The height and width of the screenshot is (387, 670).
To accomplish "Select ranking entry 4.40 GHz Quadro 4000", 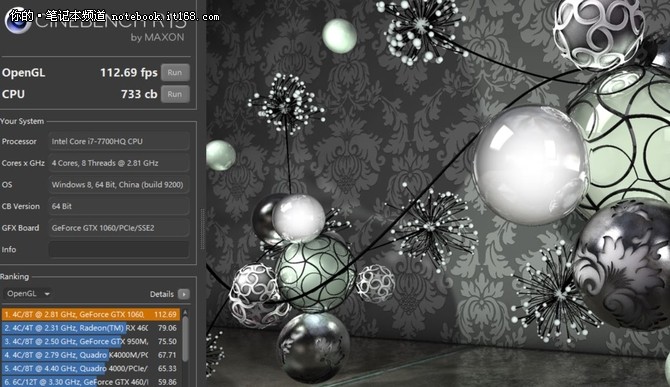I will coord(91,368).
